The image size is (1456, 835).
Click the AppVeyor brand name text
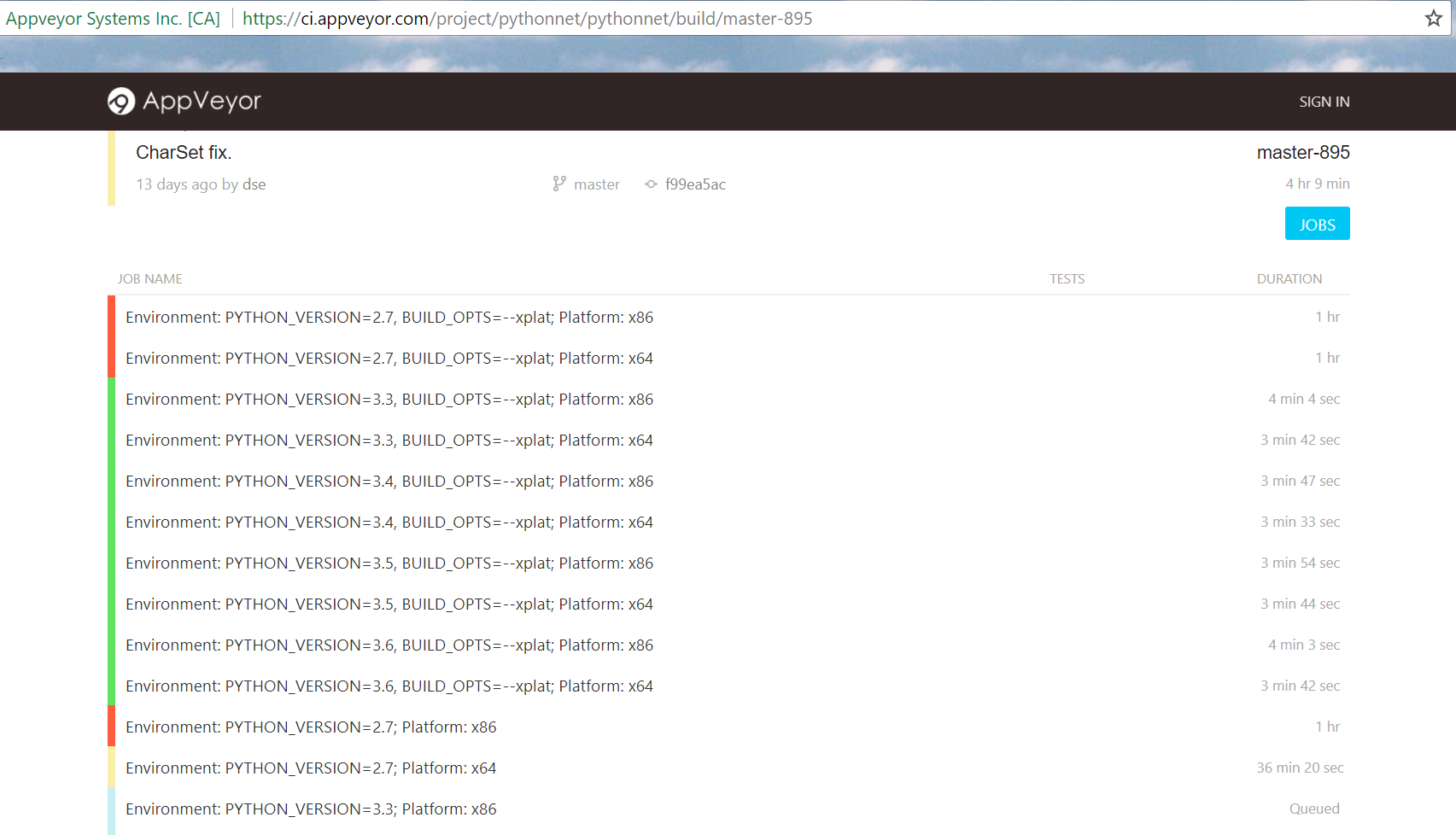point(202,101)
